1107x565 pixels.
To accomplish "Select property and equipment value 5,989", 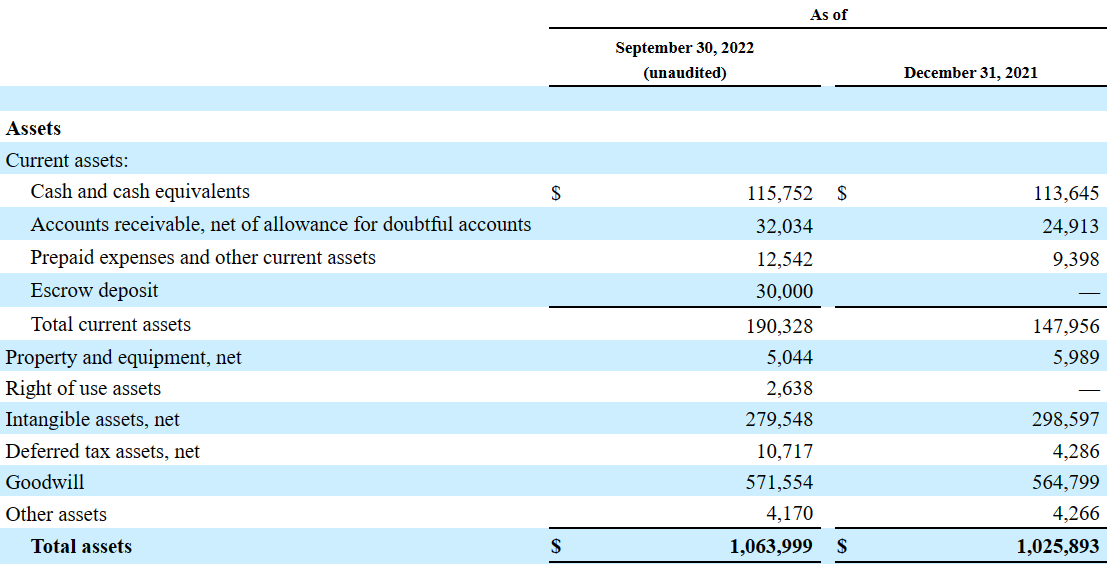I will point(1075,357).
